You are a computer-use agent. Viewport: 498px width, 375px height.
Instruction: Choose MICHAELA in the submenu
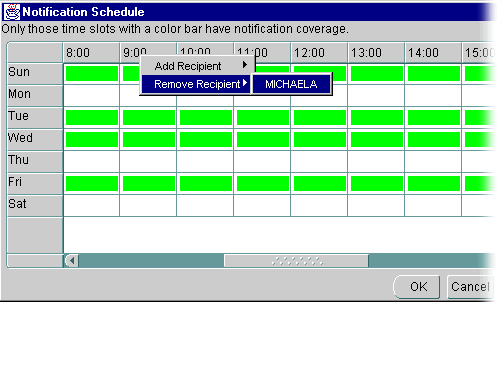[291, 84]
